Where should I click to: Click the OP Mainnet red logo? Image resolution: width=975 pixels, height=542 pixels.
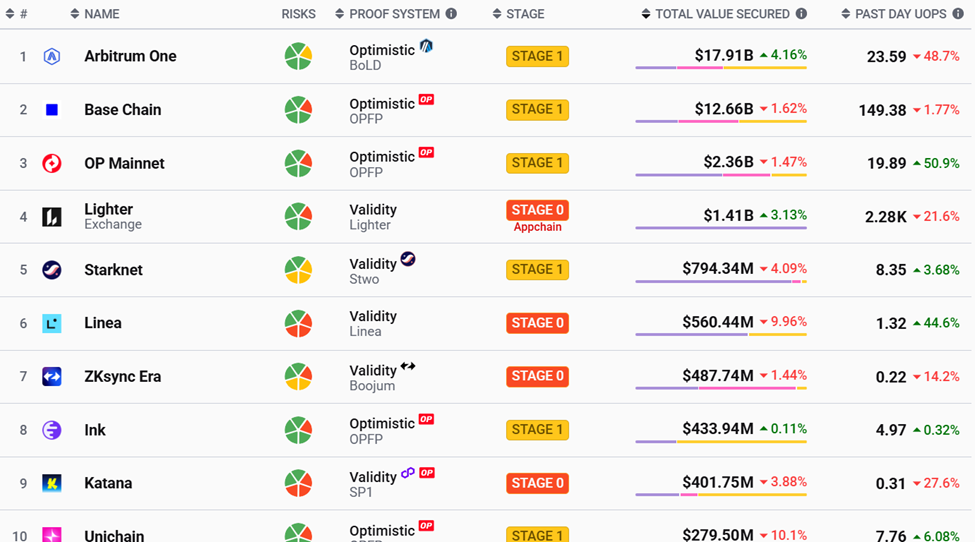[x=52, y=163]
